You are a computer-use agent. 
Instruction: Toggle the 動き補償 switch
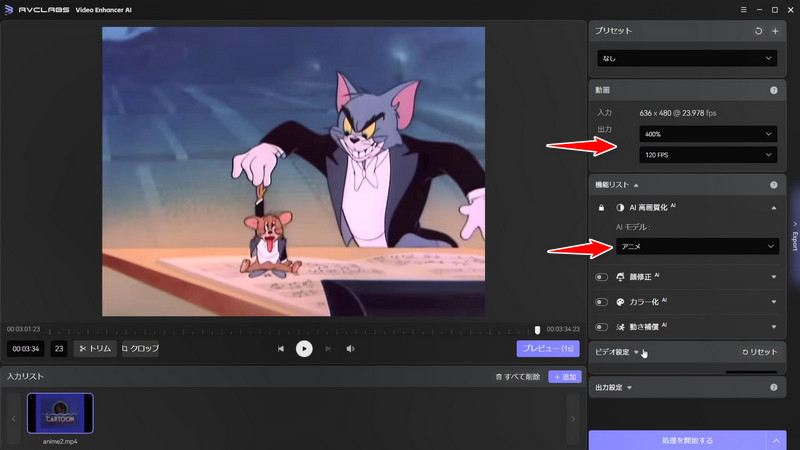[x=602, y=327]
